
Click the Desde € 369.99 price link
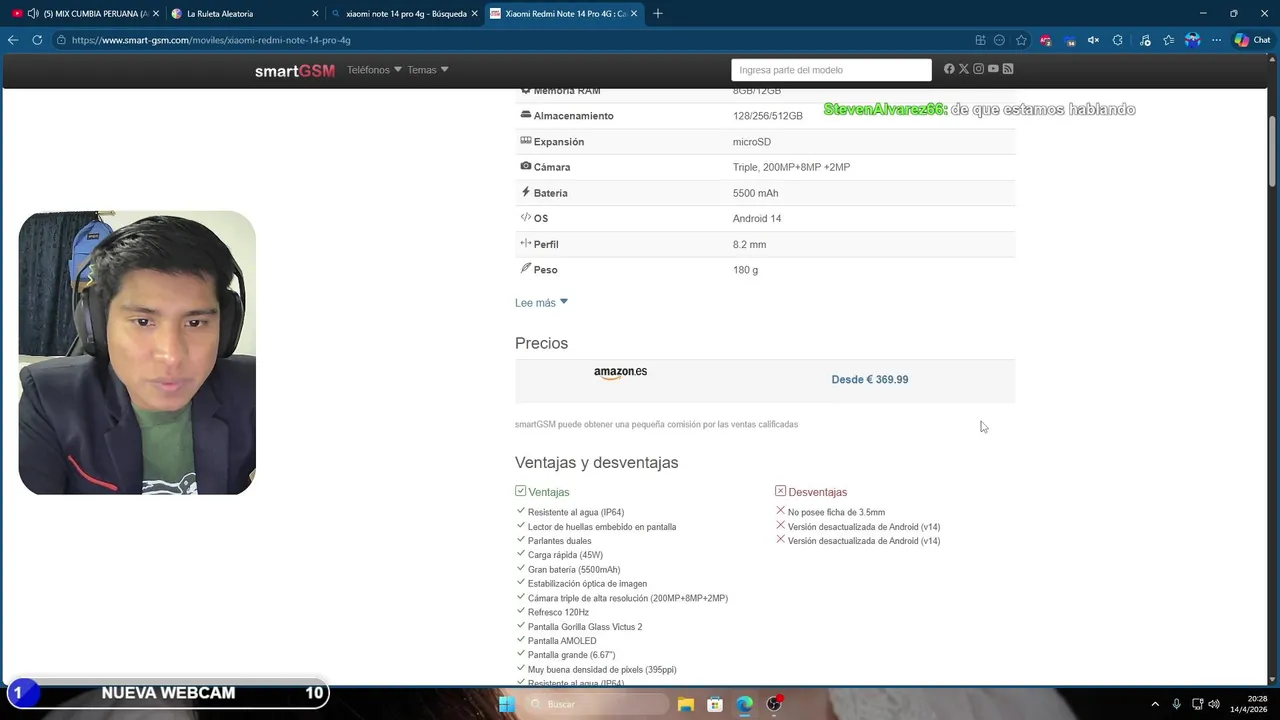(x=870, y=380)
